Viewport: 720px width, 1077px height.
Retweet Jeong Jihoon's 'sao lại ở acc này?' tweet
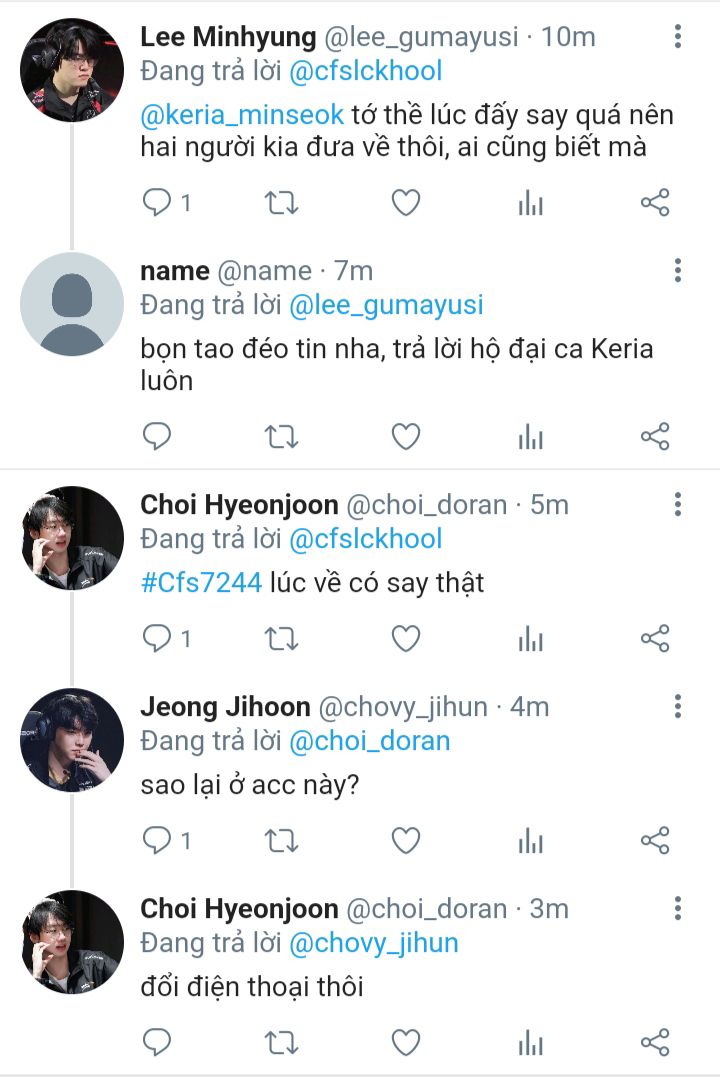281,841
